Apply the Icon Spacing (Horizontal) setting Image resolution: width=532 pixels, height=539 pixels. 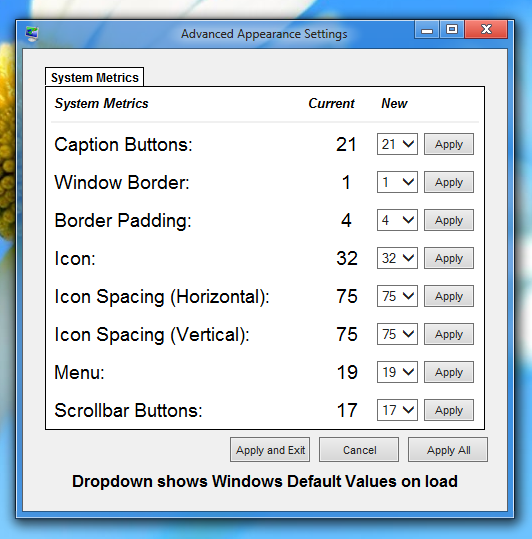pyautogui.click(x=449, y=296)
